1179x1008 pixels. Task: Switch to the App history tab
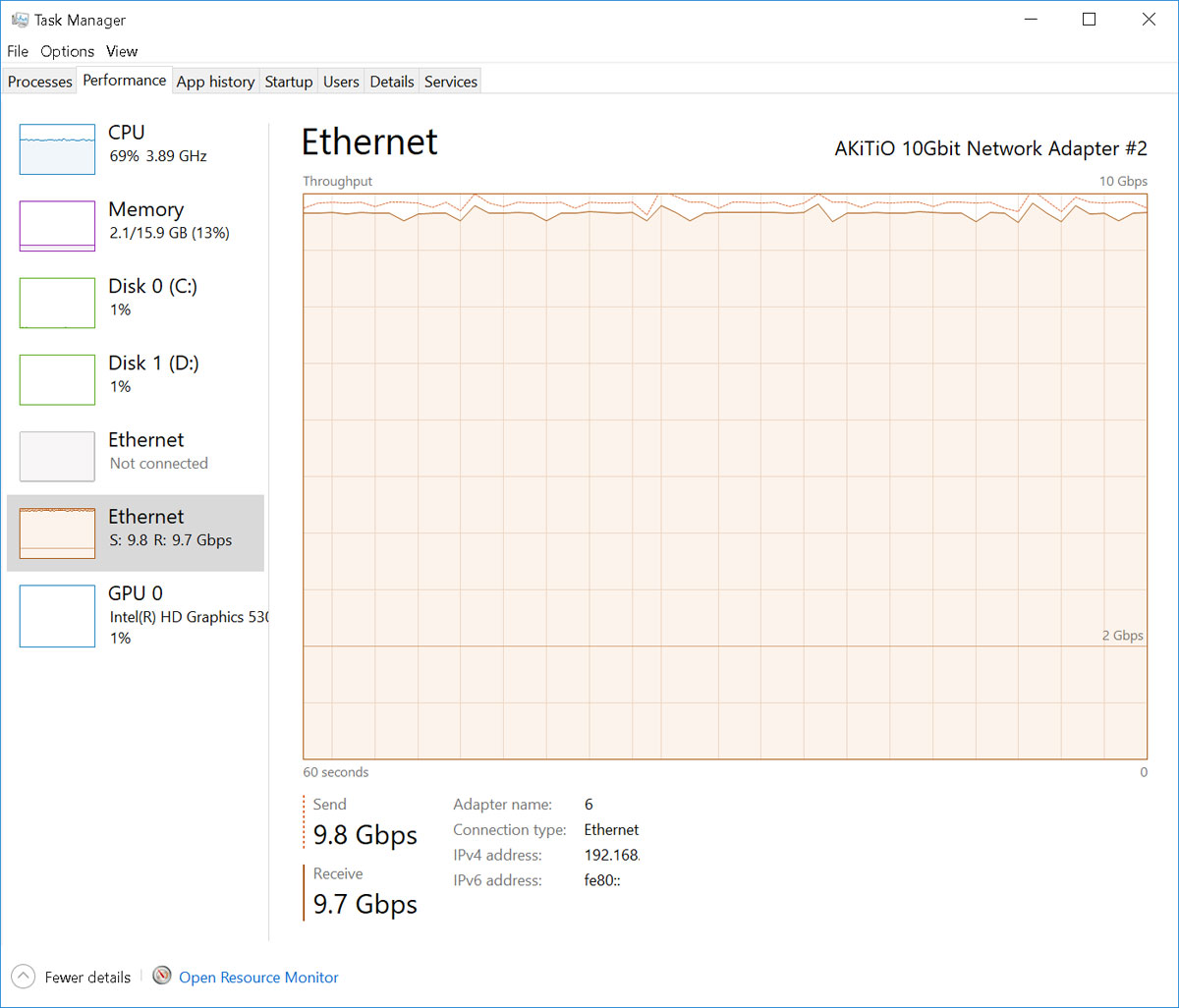[x=215, y=82]
